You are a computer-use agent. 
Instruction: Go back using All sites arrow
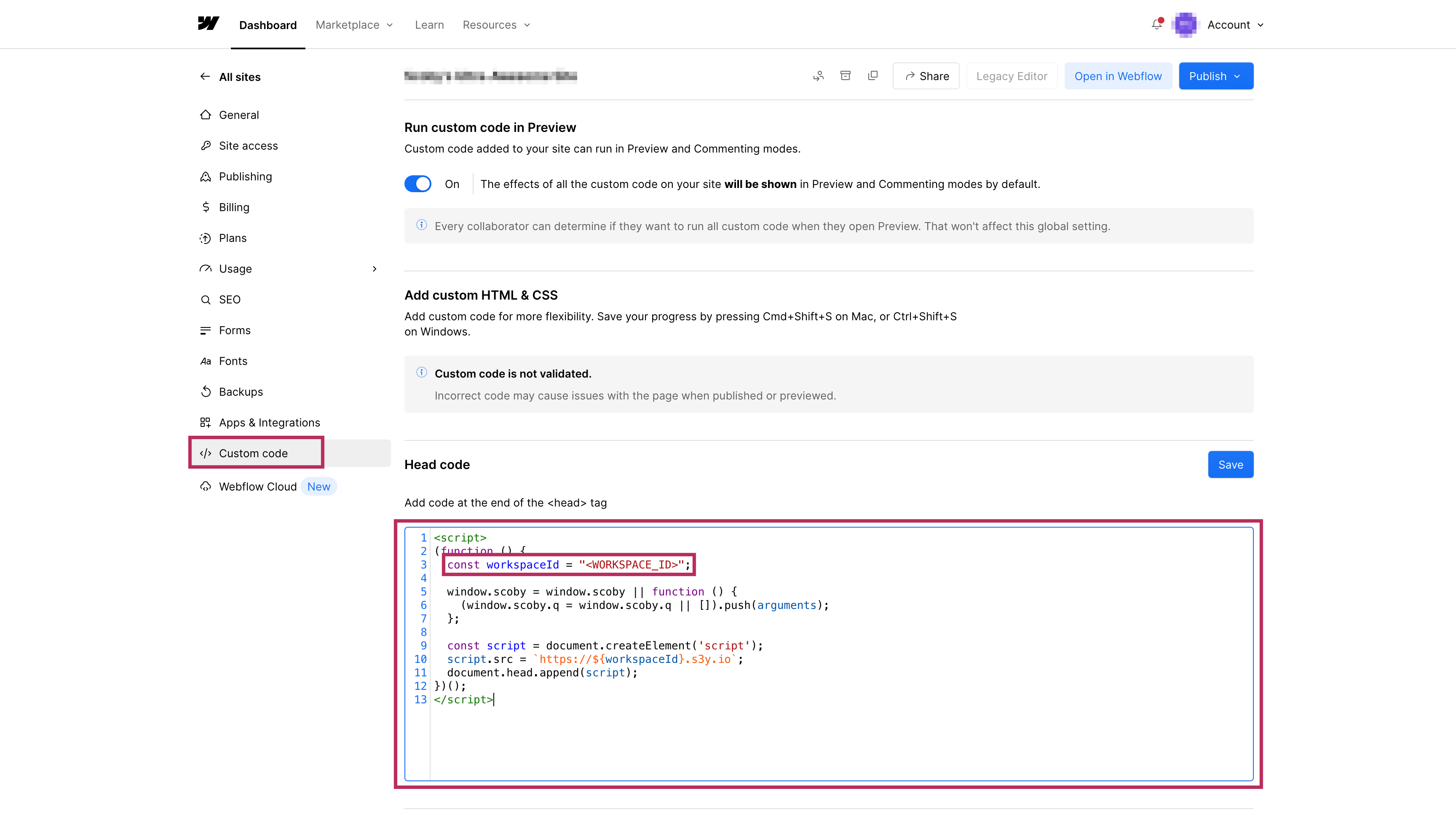[x=205, y=76]
